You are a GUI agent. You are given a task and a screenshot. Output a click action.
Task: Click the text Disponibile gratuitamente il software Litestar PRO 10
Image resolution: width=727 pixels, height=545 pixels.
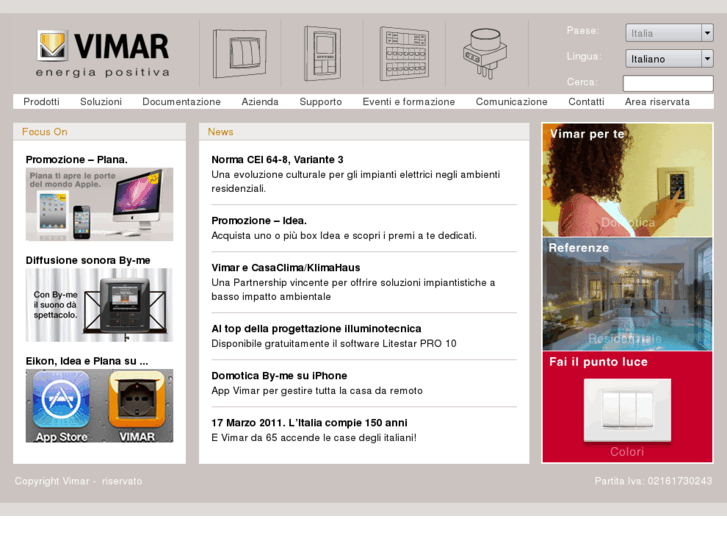(334, 343)
